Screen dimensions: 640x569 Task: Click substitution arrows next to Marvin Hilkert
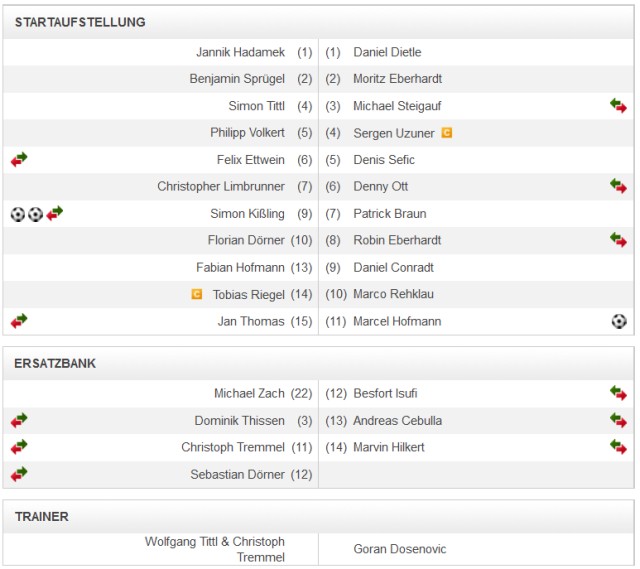click(x=618, y=447)
